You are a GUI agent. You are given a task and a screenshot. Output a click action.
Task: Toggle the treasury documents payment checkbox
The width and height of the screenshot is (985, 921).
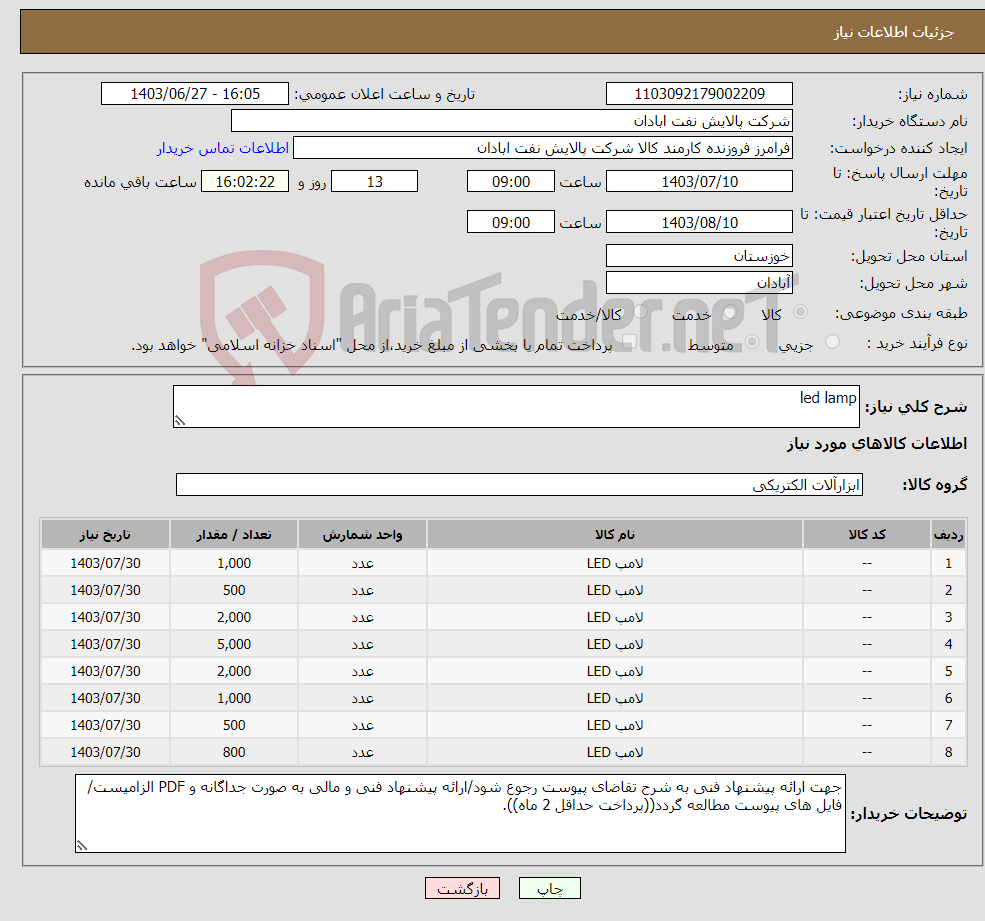pyautogui.click(x=629, y=342)
